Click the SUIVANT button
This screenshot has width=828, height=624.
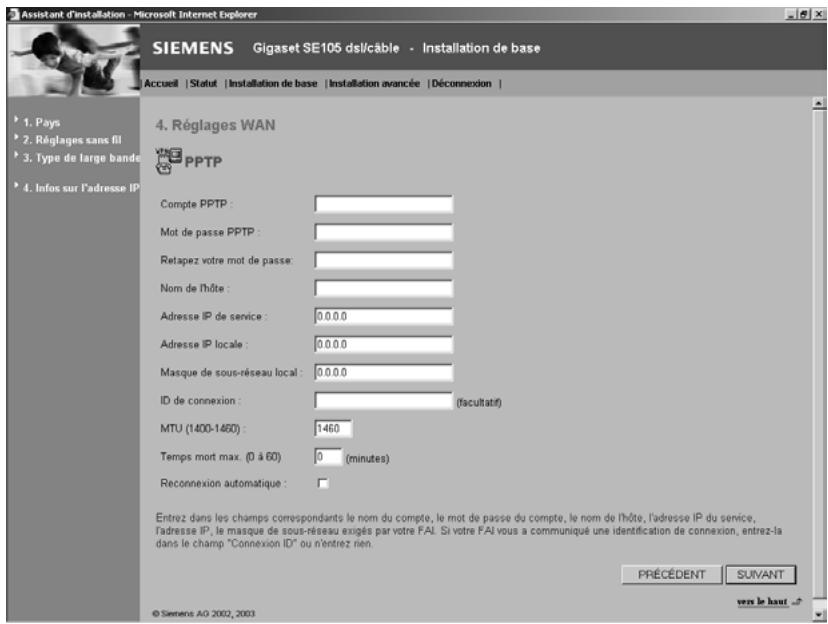[760, 574]
